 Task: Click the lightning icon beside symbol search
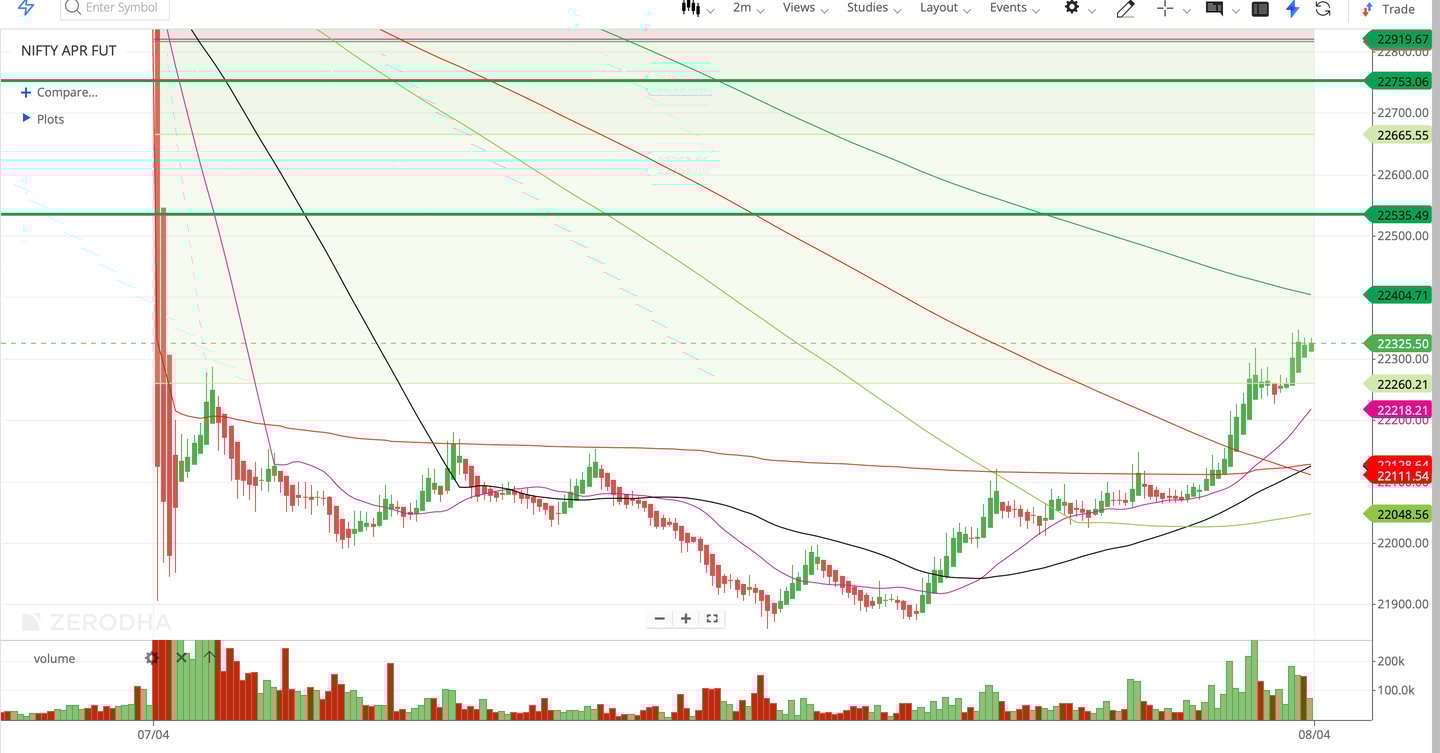tap(27, 9)
